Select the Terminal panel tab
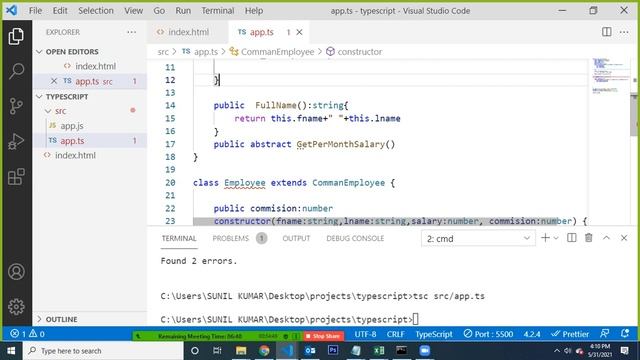This screenshot has height=360, width=640. (x=179, y=238)
